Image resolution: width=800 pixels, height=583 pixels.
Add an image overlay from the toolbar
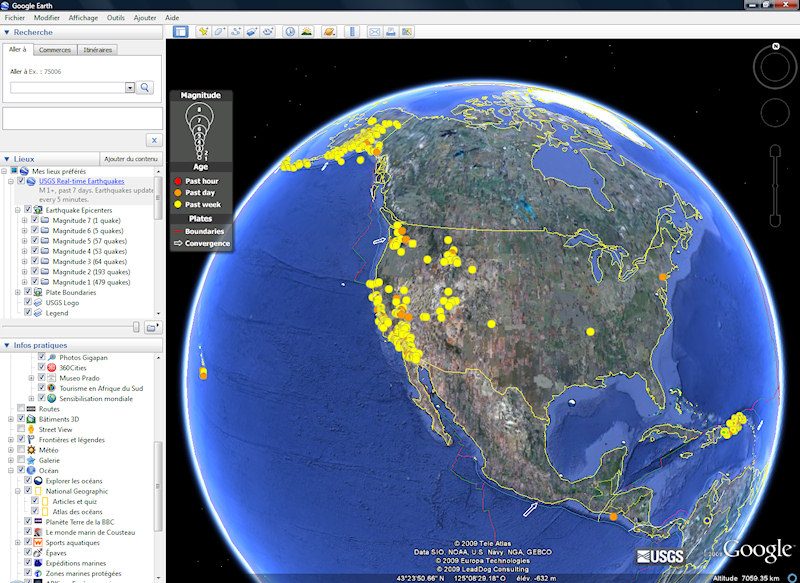(252, 32)
